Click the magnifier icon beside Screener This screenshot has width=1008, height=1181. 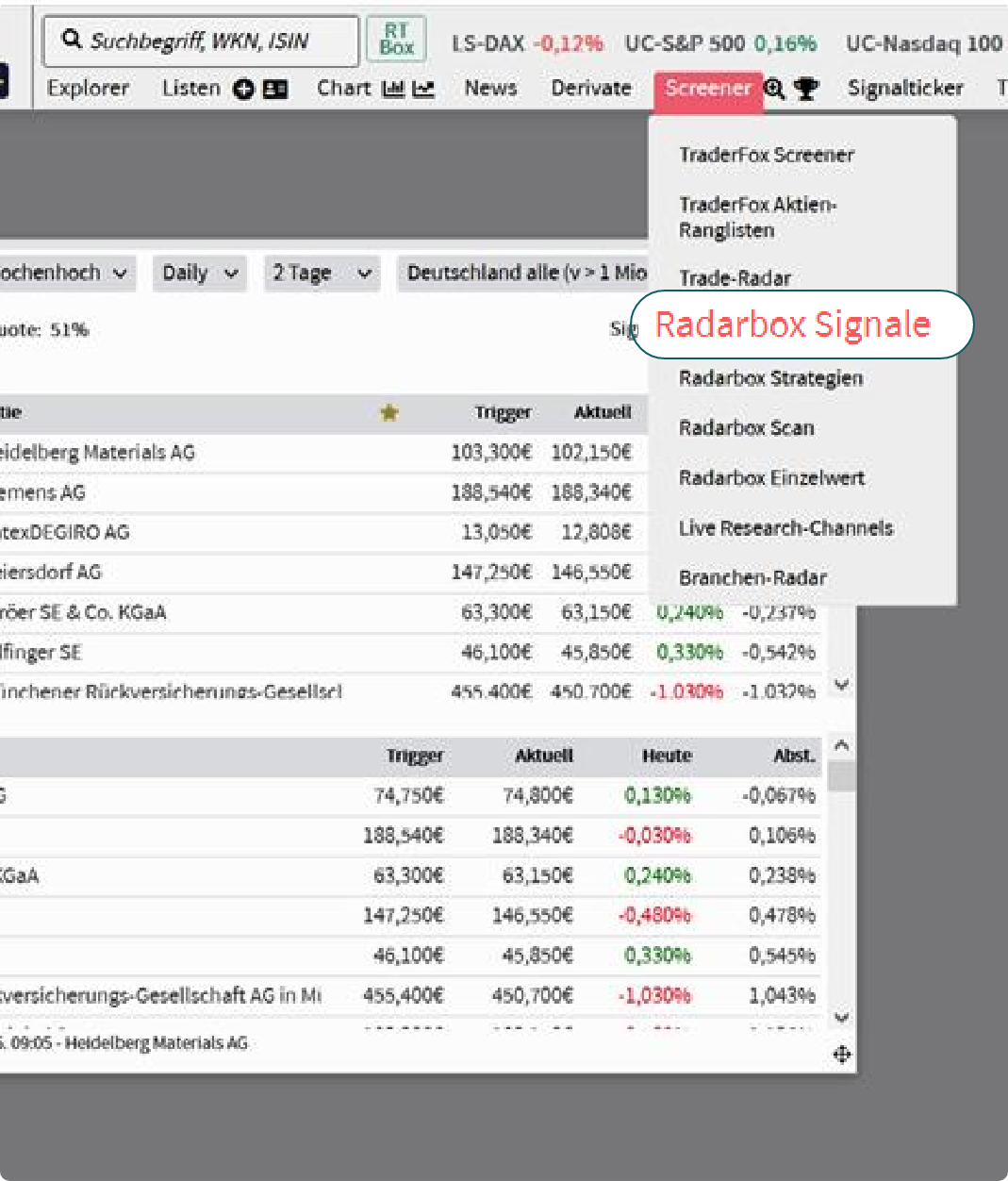tap(774, 89)
